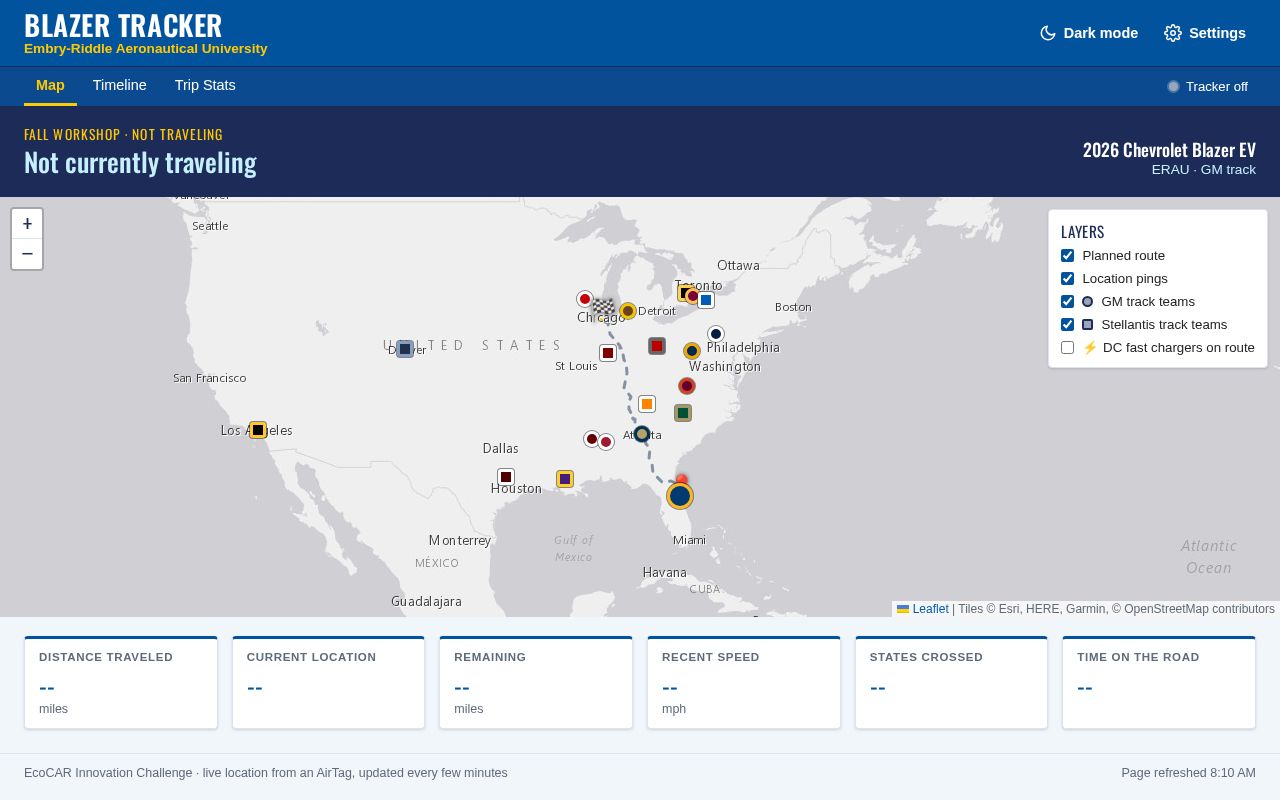Open the Leaflet attribution link
The width and height of the screenshot is (1280, 800).
click(930, 609)
